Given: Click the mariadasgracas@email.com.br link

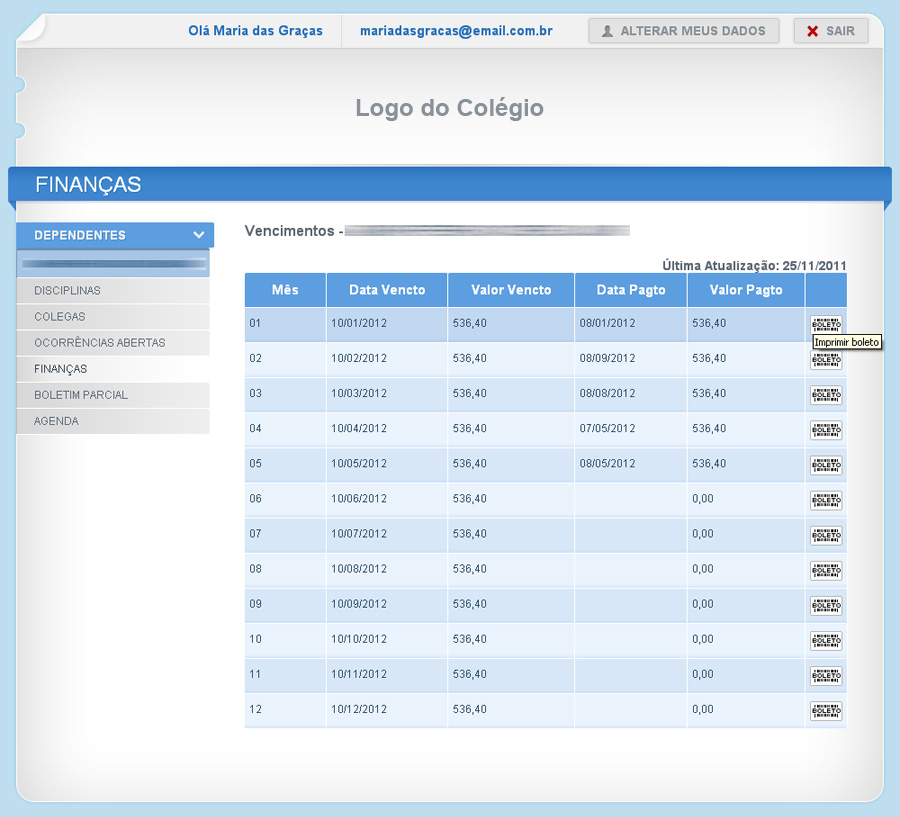Looking at the screenshot, I should coord(456,31).
